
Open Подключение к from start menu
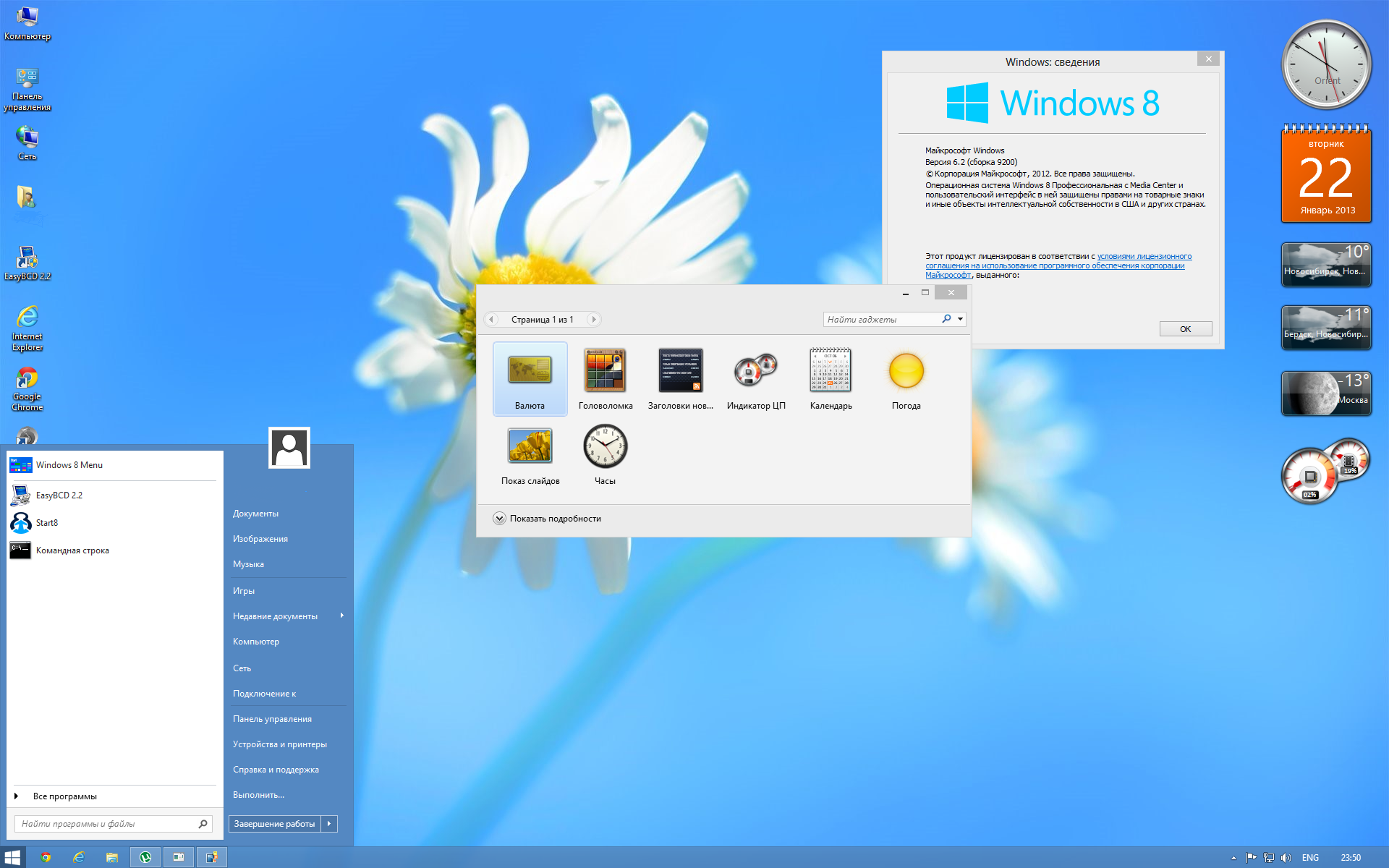tap(265, 694)
